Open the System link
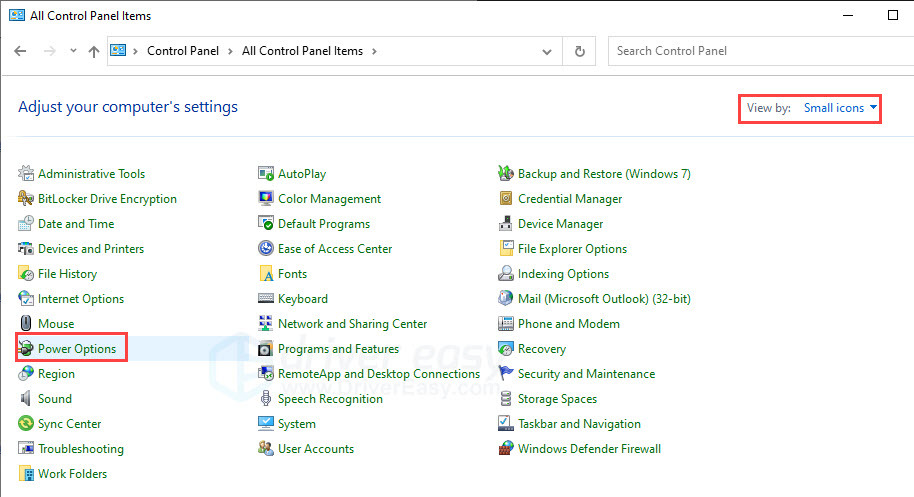This screenshot has height=497, width=914. tap(297, 424)
